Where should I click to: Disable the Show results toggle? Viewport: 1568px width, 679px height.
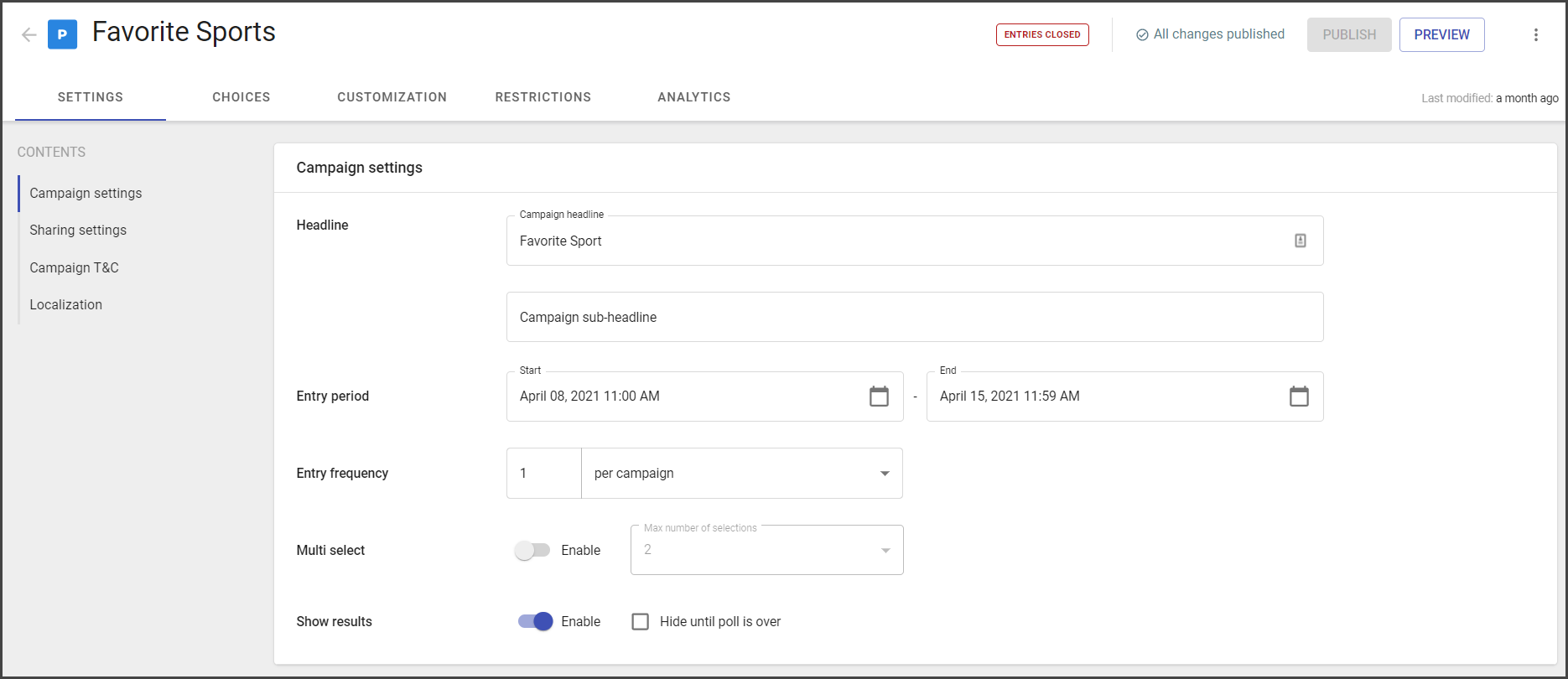[535, 621]
